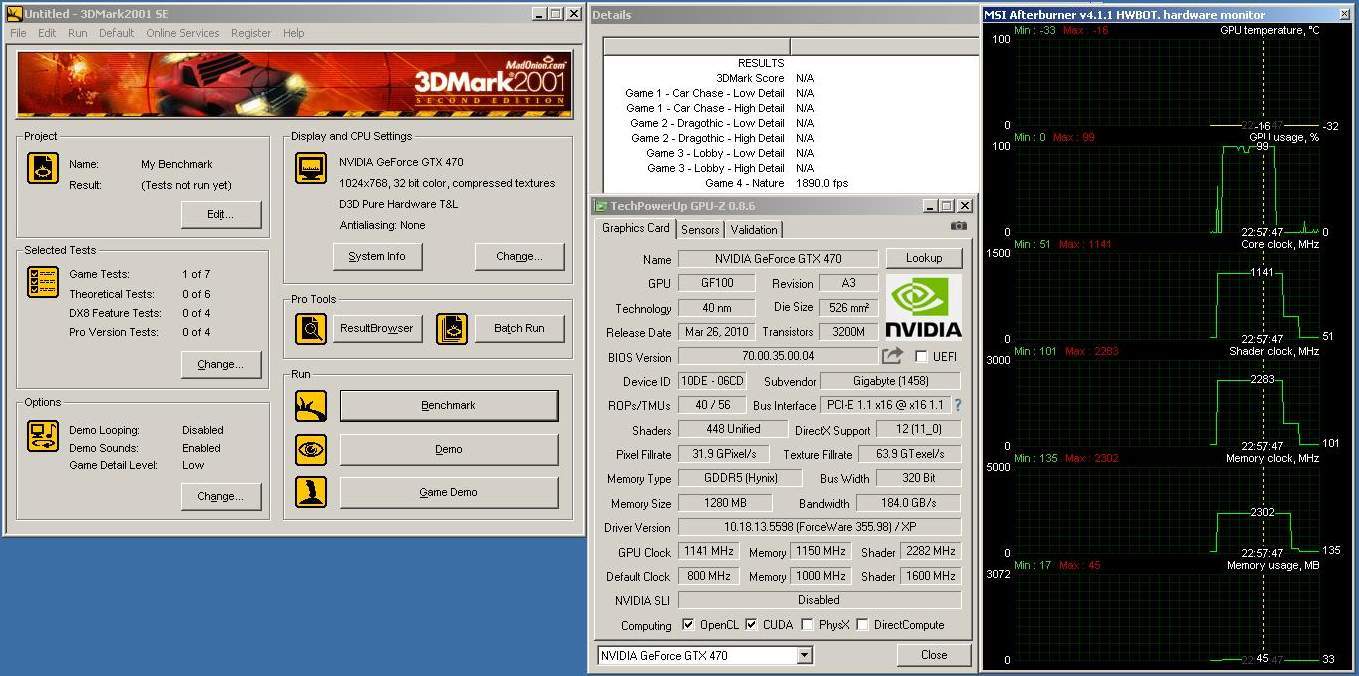The image size is (1359, 676).
Task: Click Change... under Options
Action: [x=221, y=497]
